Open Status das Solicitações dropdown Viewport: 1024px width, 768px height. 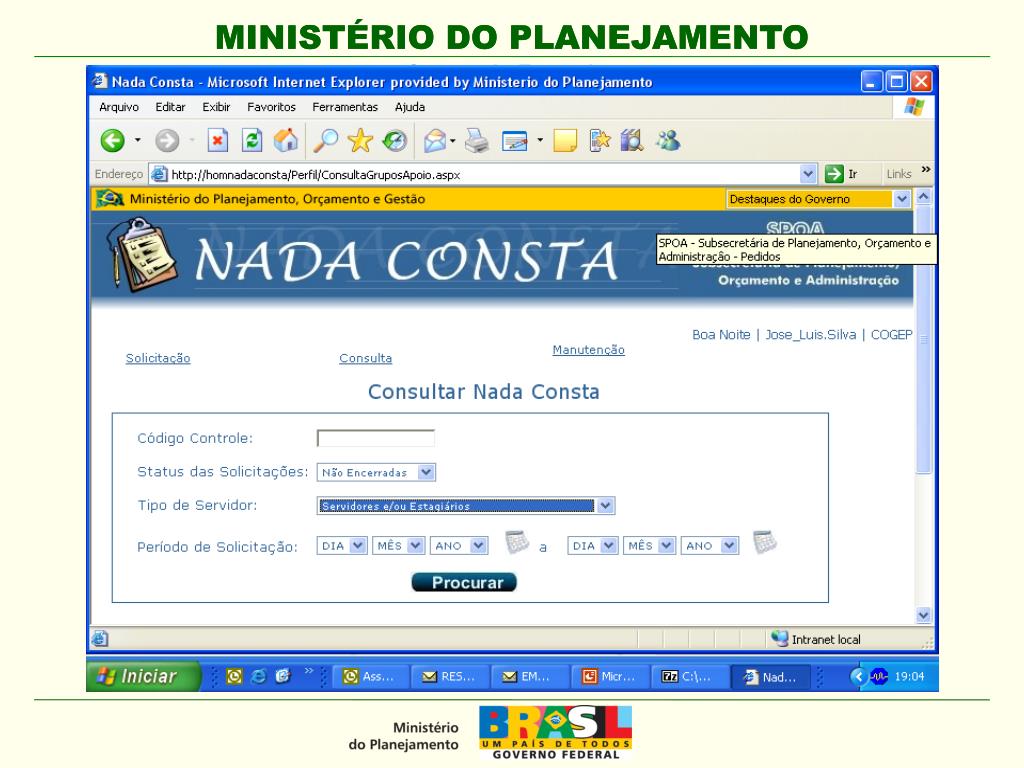pos(426,472)
